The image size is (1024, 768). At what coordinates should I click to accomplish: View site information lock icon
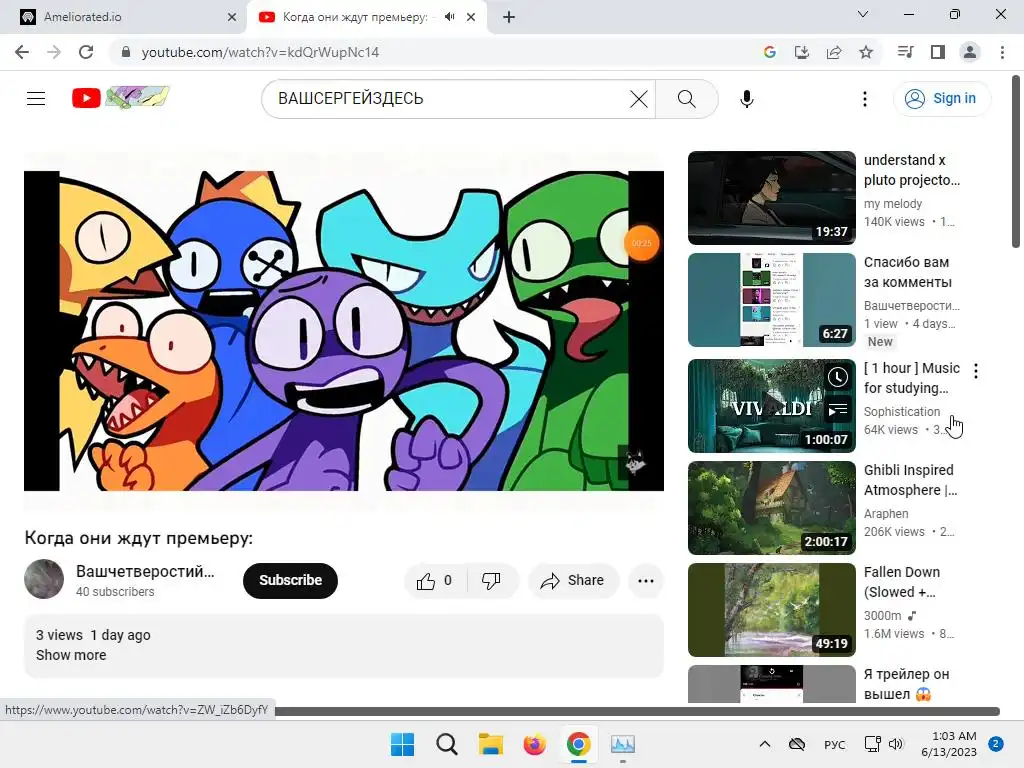coord(126,52)
